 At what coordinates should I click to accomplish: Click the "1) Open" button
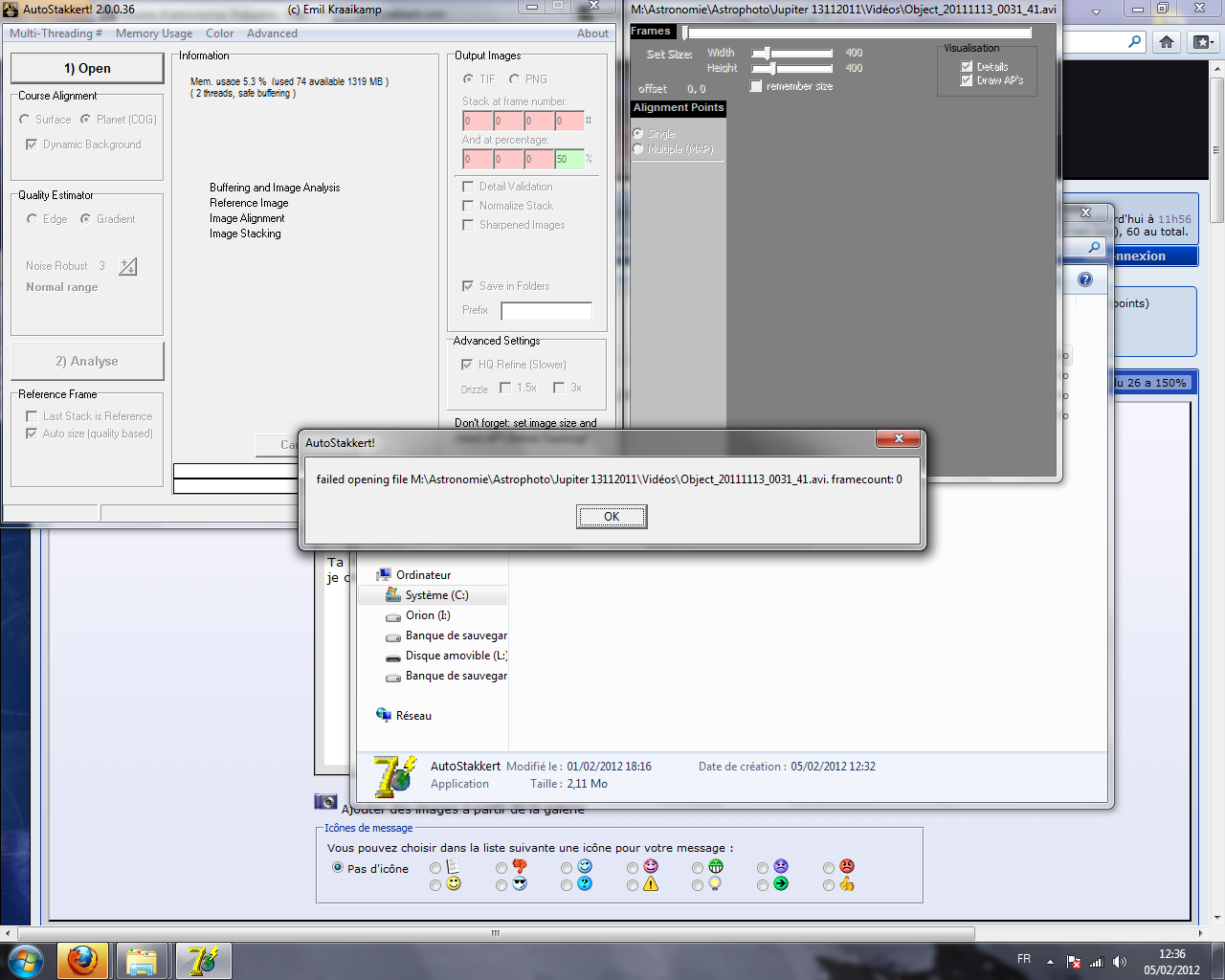87,68
